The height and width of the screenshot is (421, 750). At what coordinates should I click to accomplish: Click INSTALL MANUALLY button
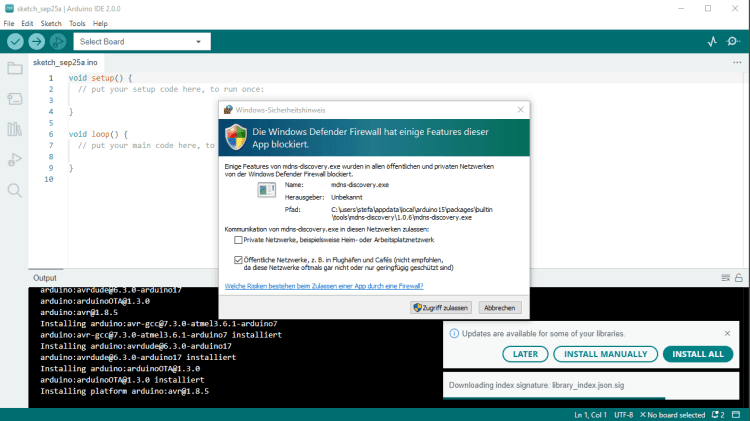[606, 354]
